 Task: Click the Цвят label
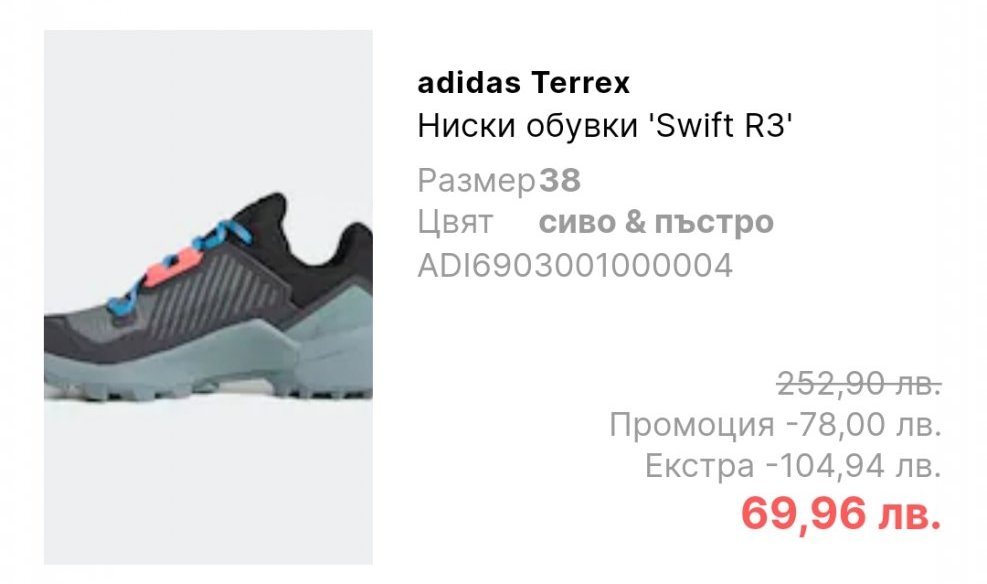tap(454, 222)
